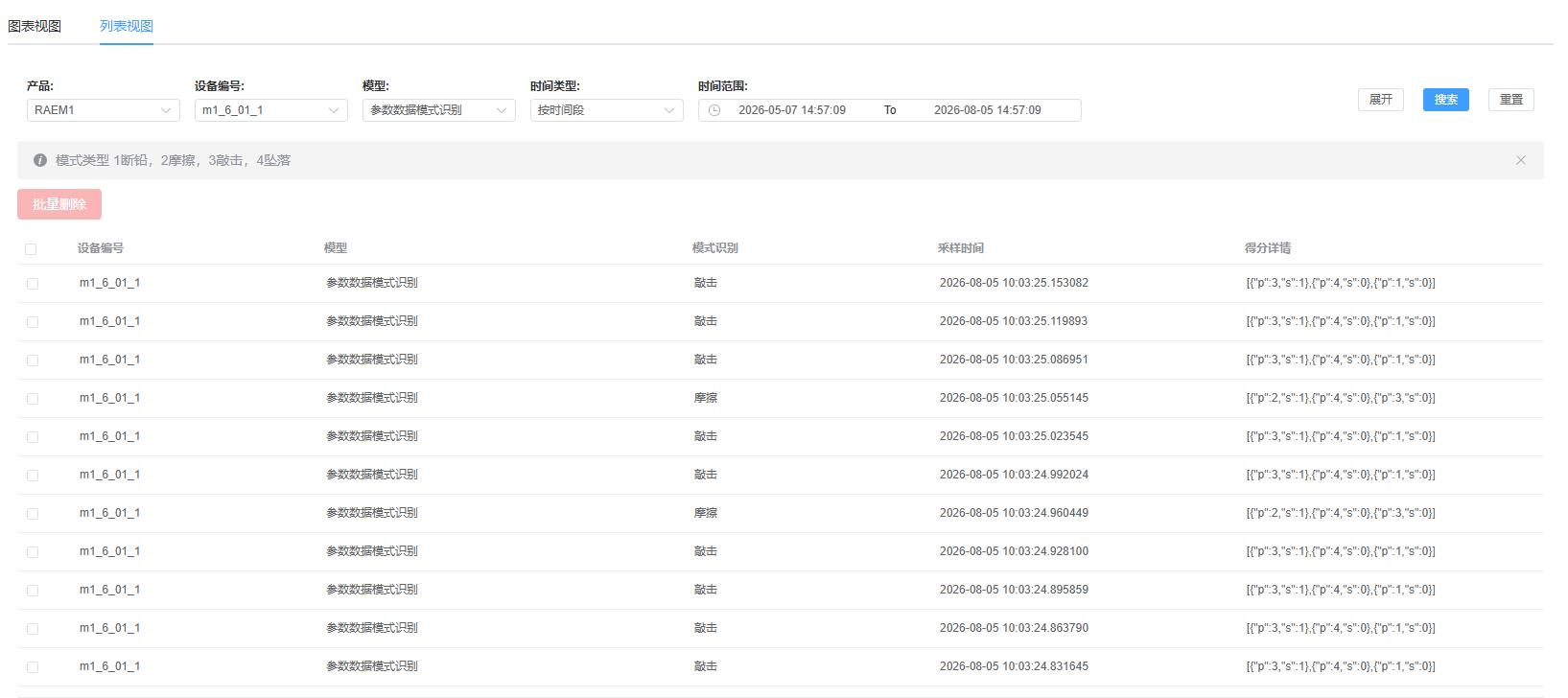Screen dimensions: 1568x698
Task: Click score details in the 10:03:25.055145 row
Action: point(1341,398)
